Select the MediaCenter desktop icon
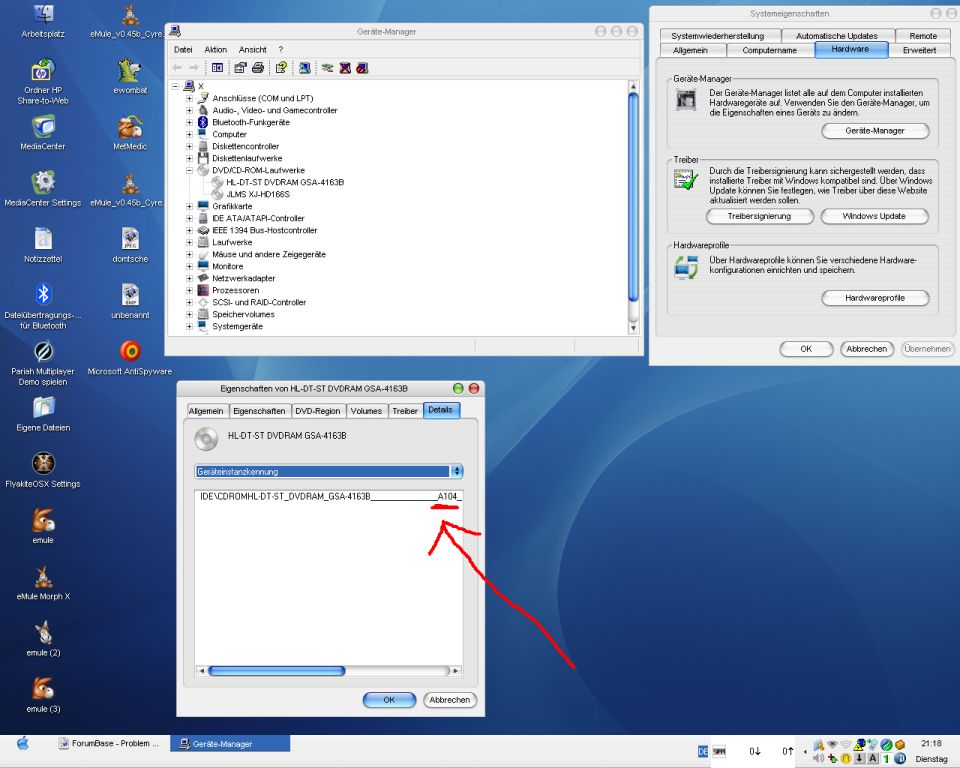960x768 pixels. [x=43, y=132]
